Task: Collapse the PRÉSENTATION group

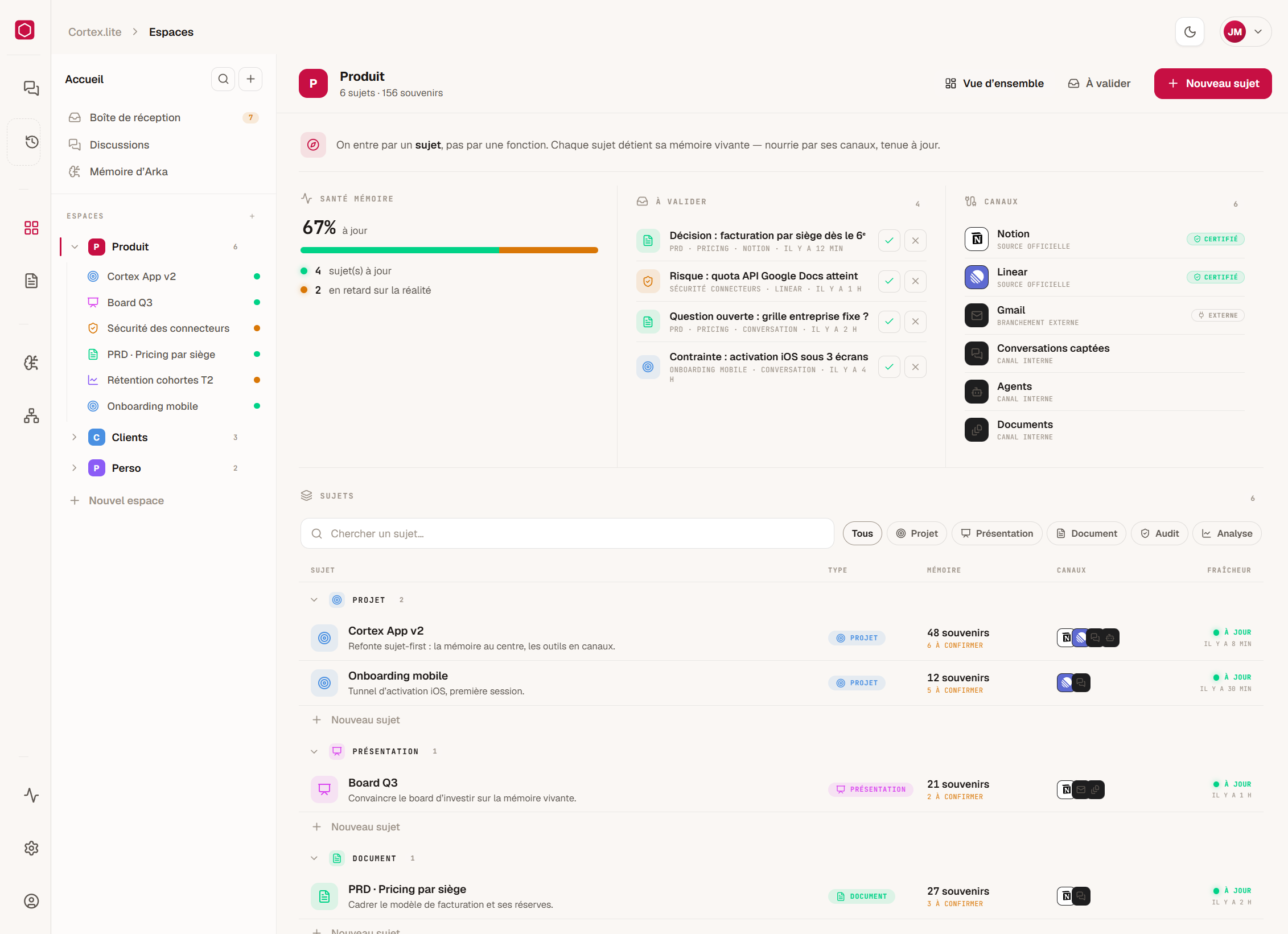Action: 314,751
